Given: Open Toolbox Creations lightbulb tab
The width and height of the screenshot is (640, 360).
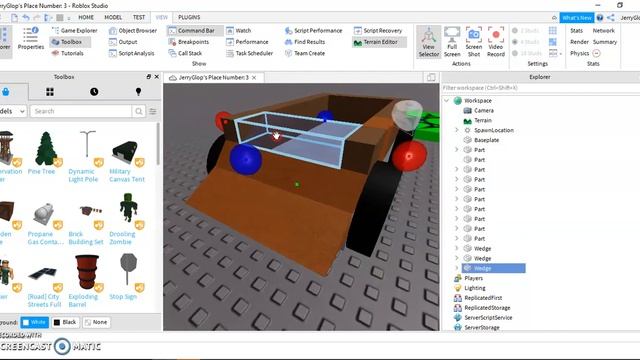Looking at the screenshot, I should coord(138,92).
